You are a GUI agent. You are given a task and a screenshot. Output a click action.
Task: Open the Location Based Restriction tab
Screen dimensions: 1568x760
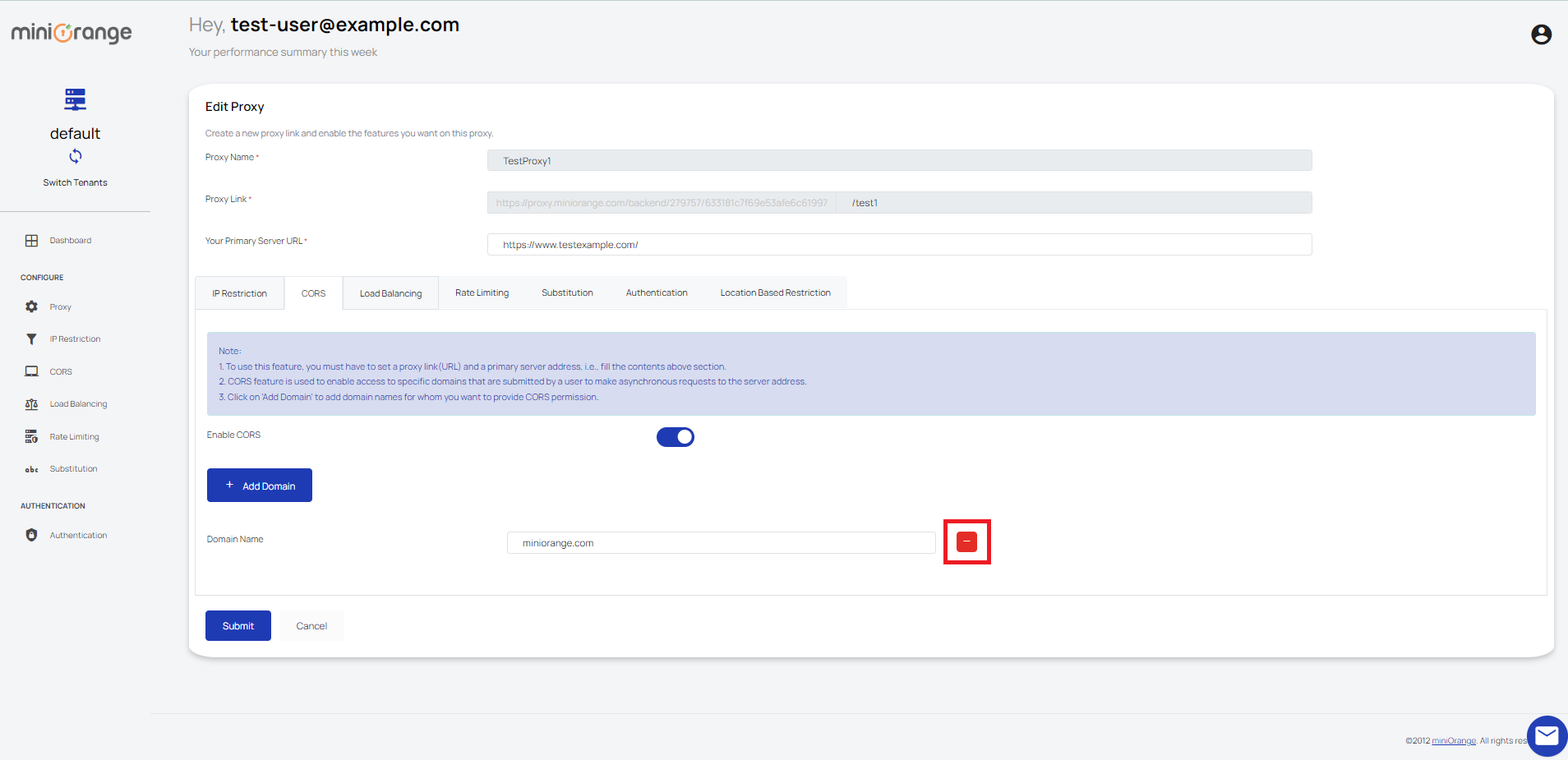point(775,292)
